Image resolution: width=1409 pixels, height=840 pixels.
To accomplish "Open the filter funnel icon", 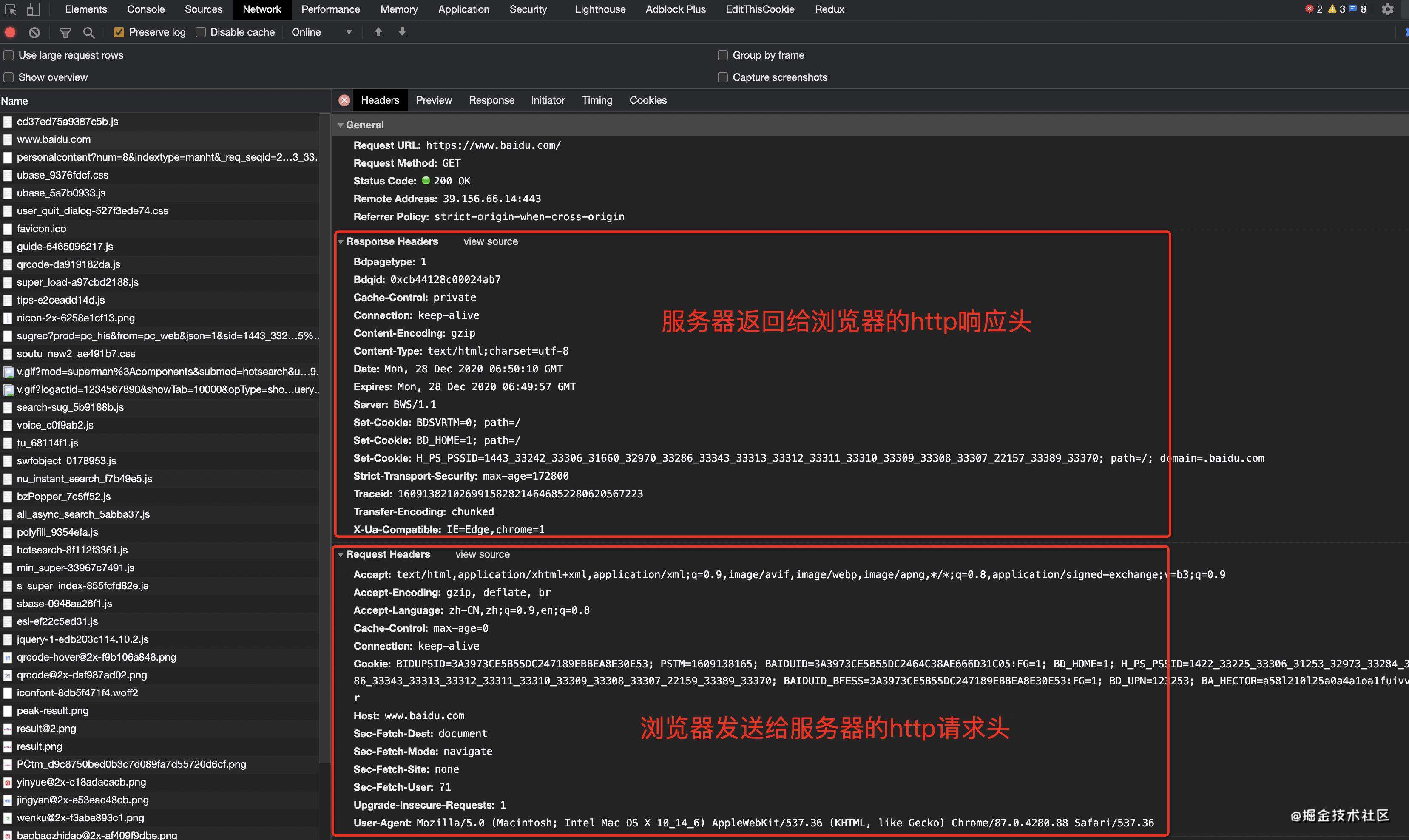I will click(x=65, y=32).
